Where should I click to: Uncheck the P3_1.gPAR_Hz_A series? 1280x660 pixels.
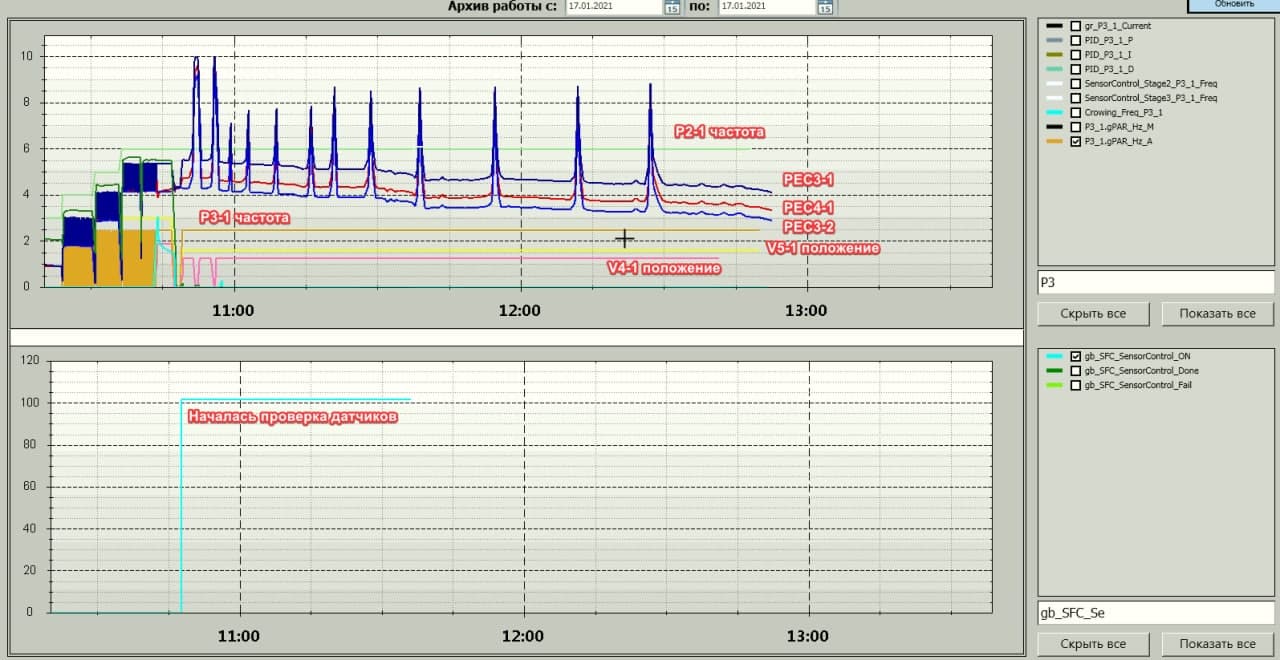pos(1076,142)
